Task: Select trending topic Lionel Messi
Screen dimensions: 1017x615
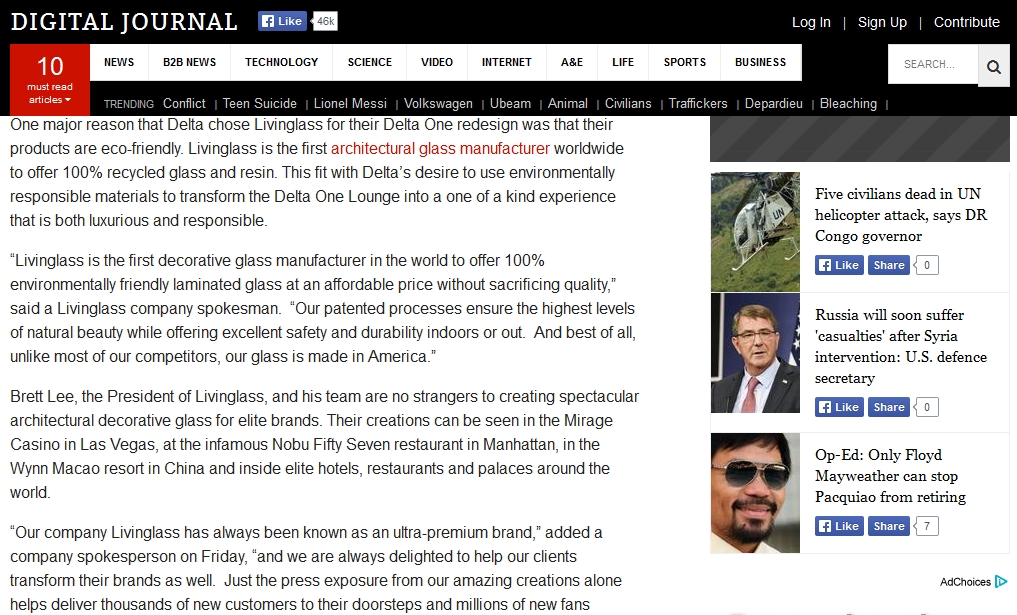Action: (350, 104)
